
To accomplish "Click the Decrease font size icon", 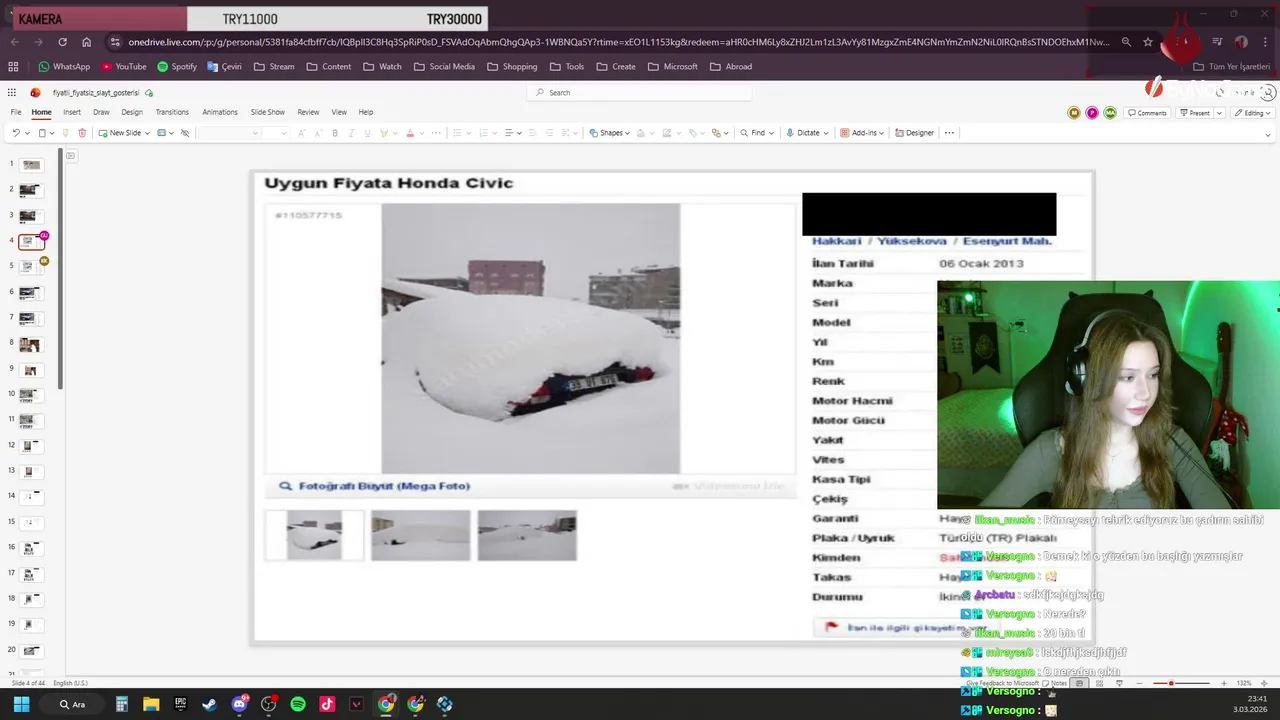I will [318, 132].
